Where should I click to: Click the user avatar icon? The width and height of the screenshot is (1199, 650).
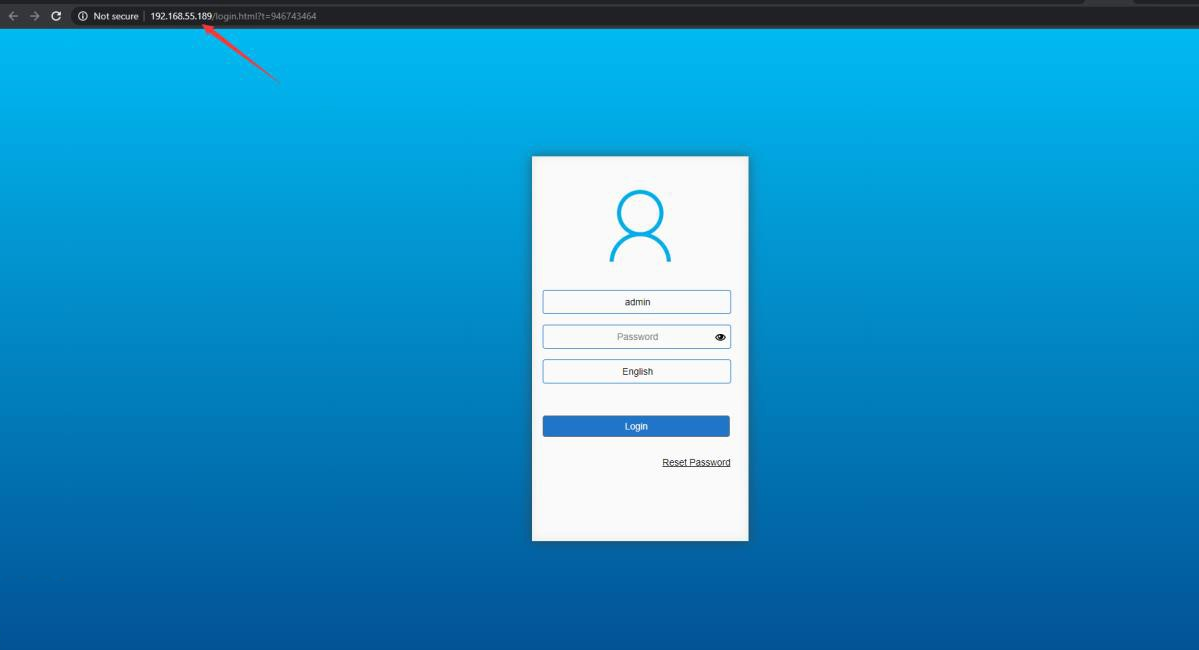640,226
